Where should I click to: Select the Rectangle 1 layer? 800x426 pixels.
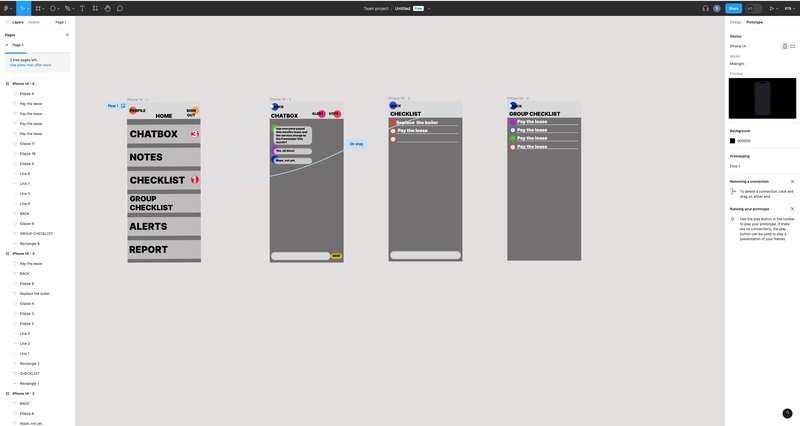click(29, 383)
